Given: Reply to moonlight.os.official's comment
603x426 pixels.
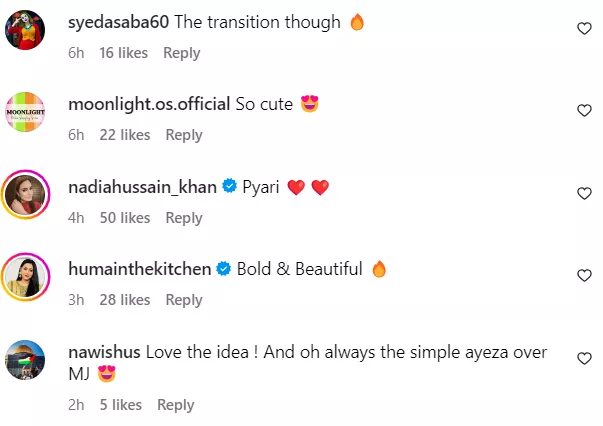Looking at the screenshot, I should (184, 135).
